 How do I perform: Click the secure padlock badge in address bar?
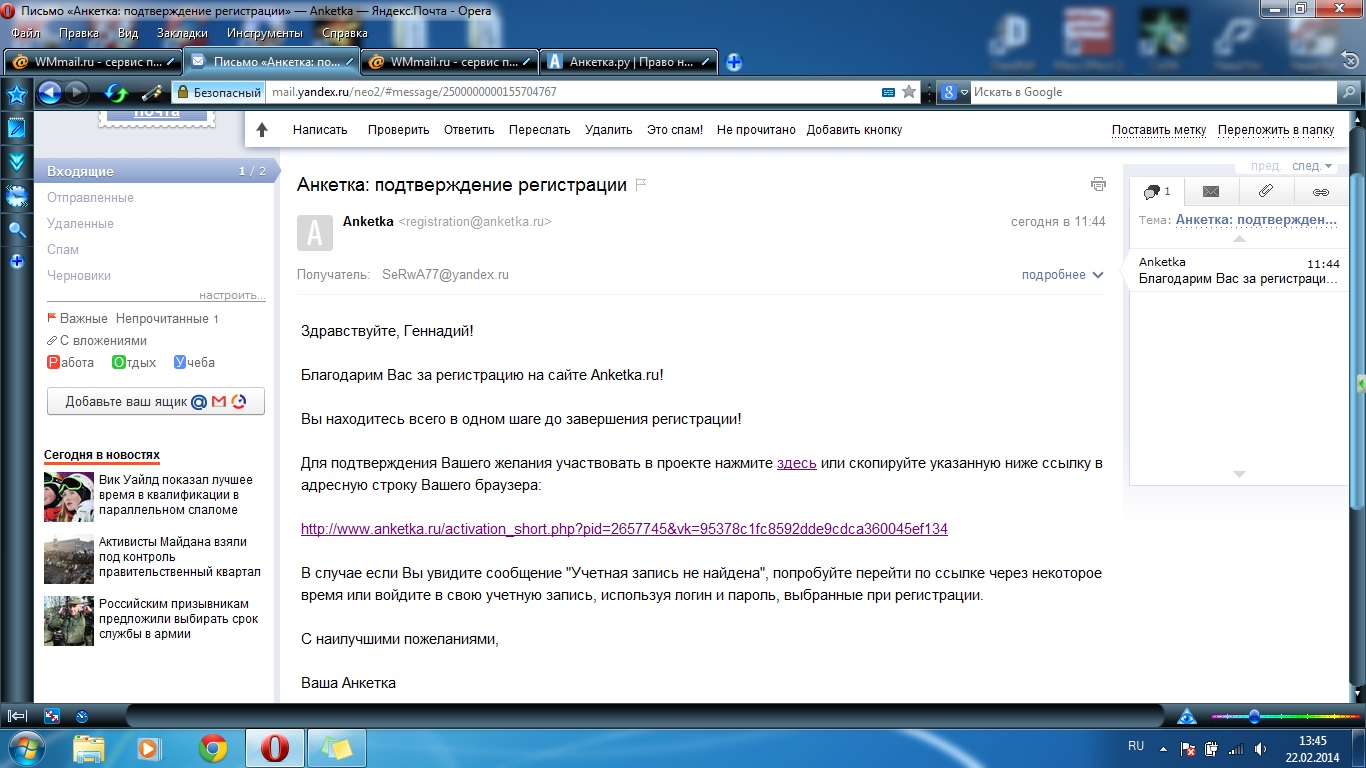[218, 92]
